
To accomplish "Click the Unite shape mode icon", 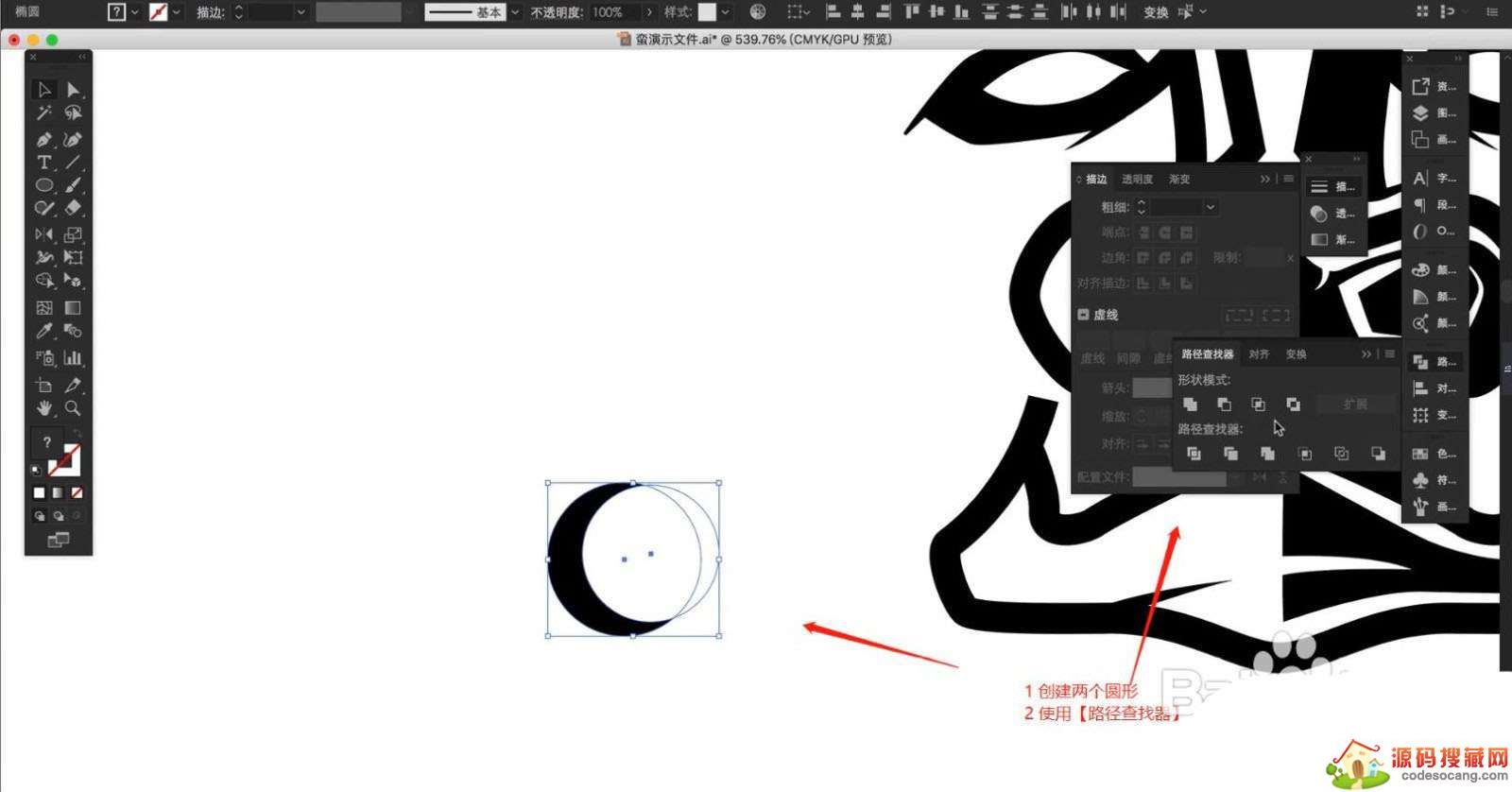I will 1190,405.
